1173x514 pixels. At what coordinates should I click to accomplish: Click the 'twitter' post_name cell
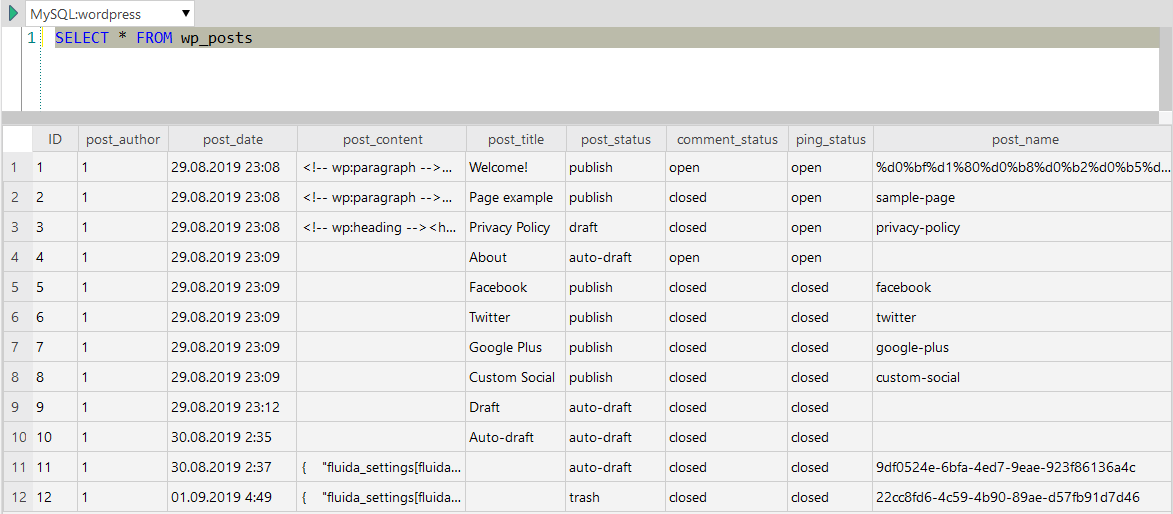coord(1023,317)
